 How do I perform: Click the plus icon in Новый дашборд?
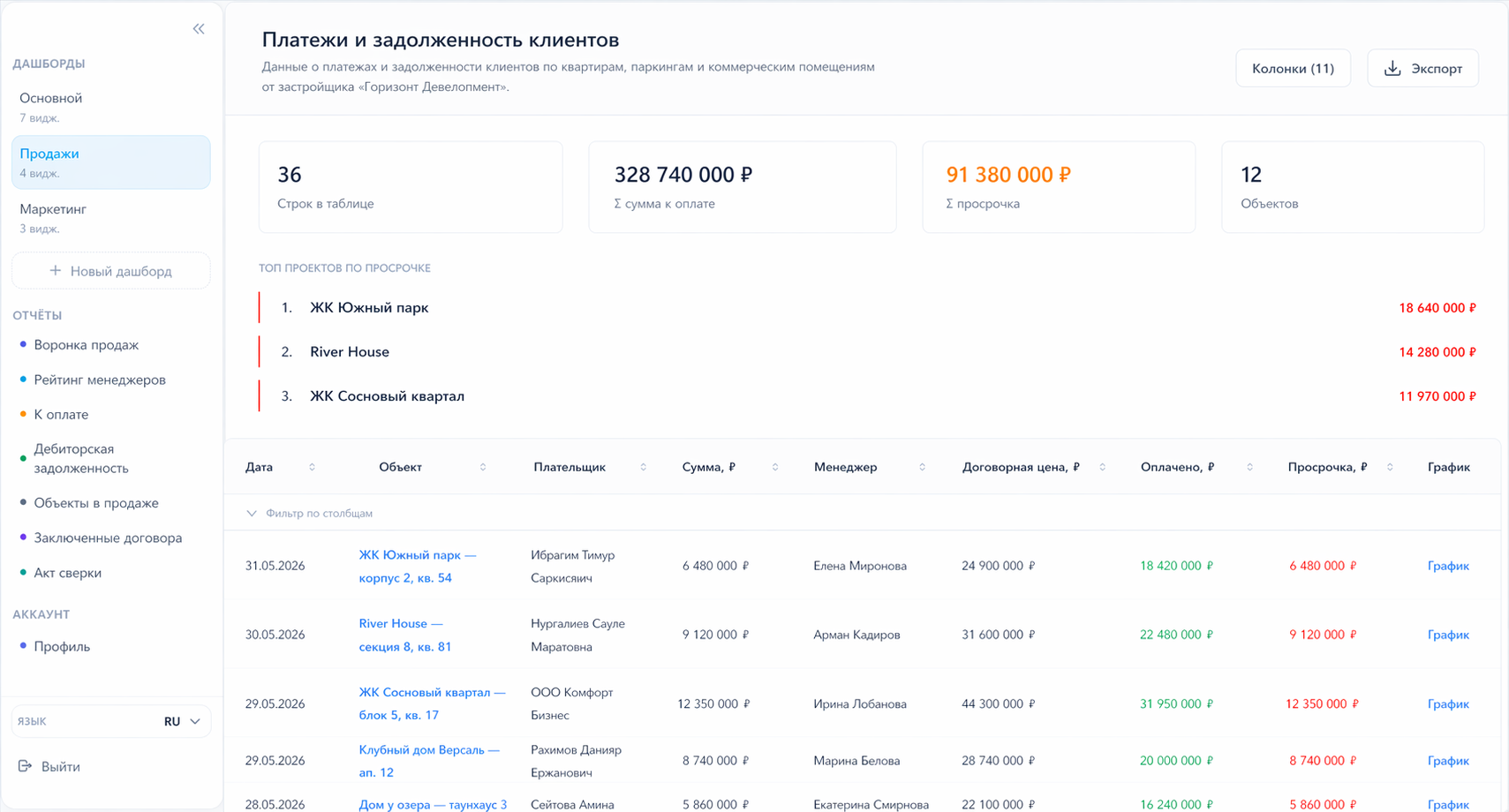55,271
